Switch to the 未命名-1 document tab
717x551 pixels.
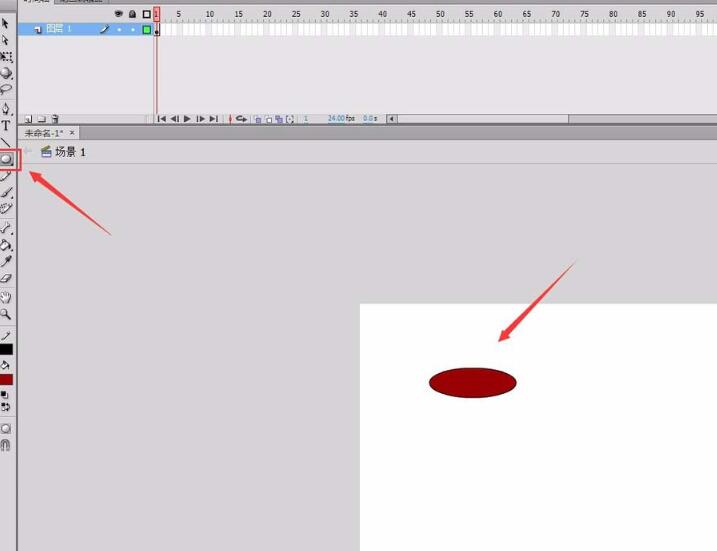point(44,133)
